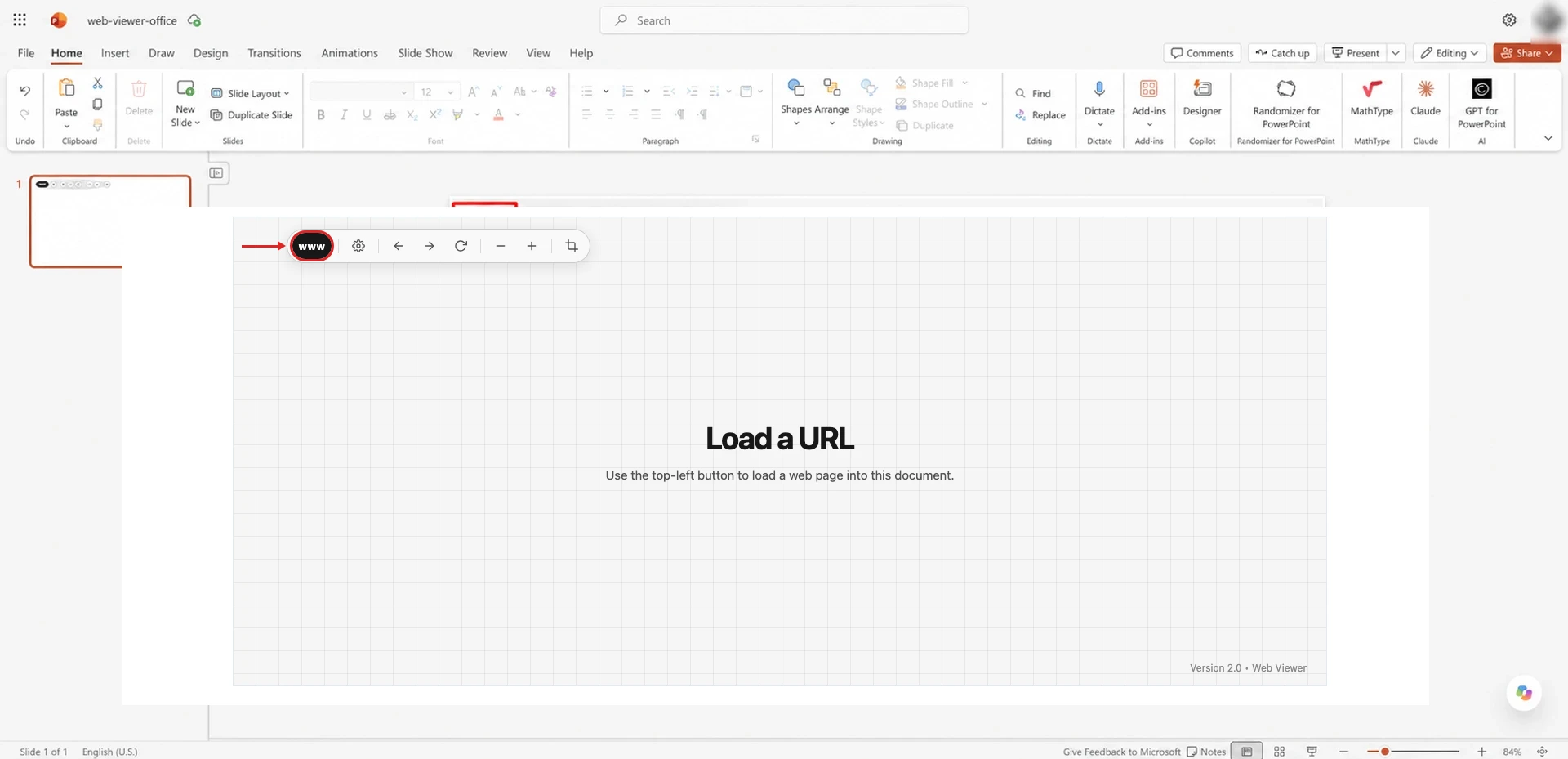Expand the Shapes gallery dropdown
The width and height of the screenshot is (1568, 759).
796,123
